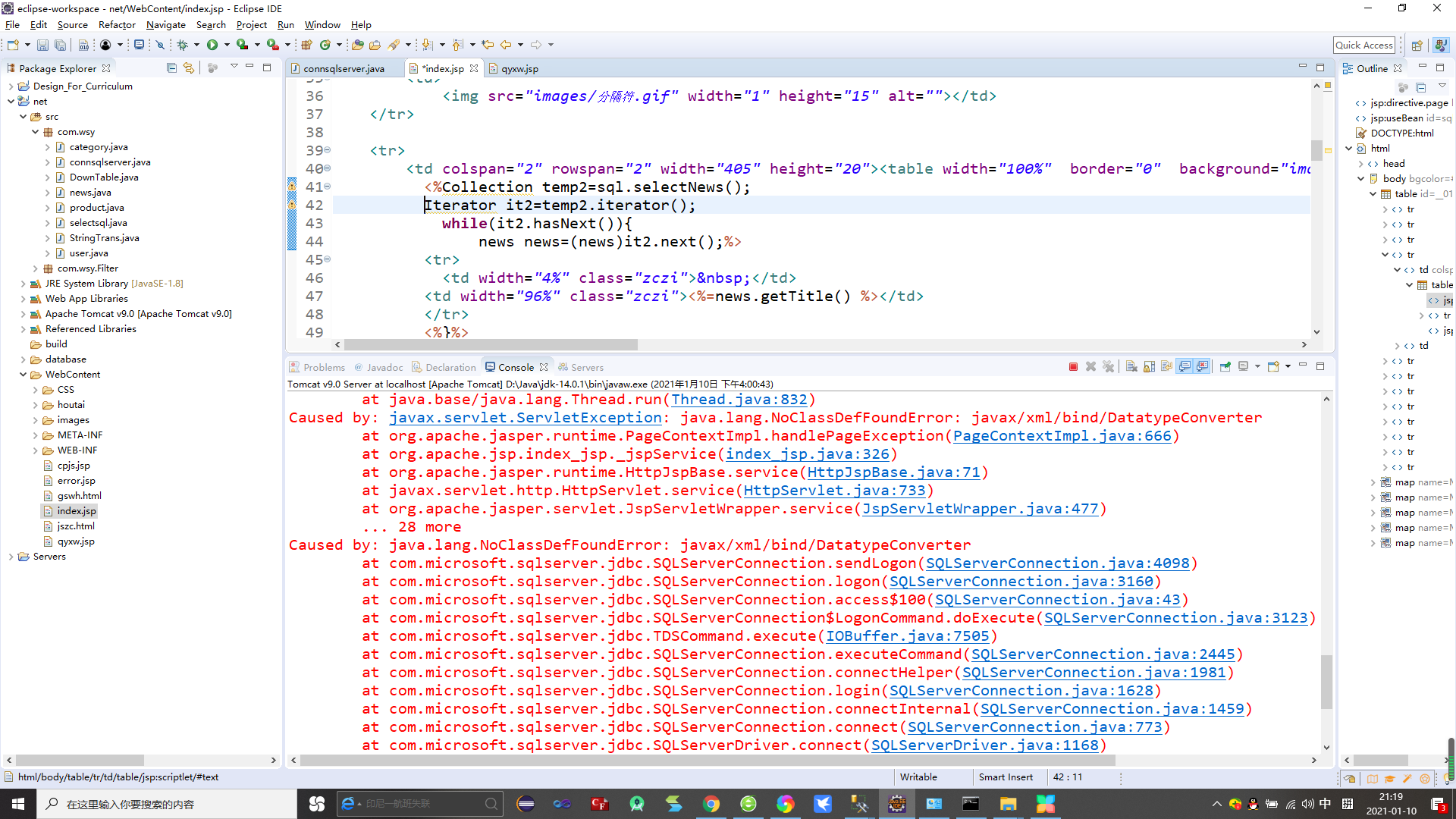Image resolution: width=1456 pixels, height=819 pixels.
Task: Open the IOBuffer.java:7505 link
Action: coord(907,636)
